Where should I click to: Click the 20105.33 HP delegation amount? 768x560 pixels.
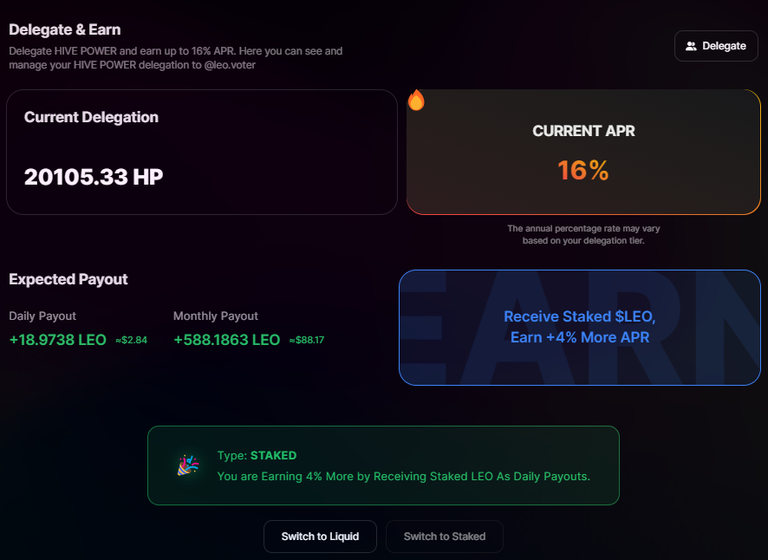click(94, 177)
